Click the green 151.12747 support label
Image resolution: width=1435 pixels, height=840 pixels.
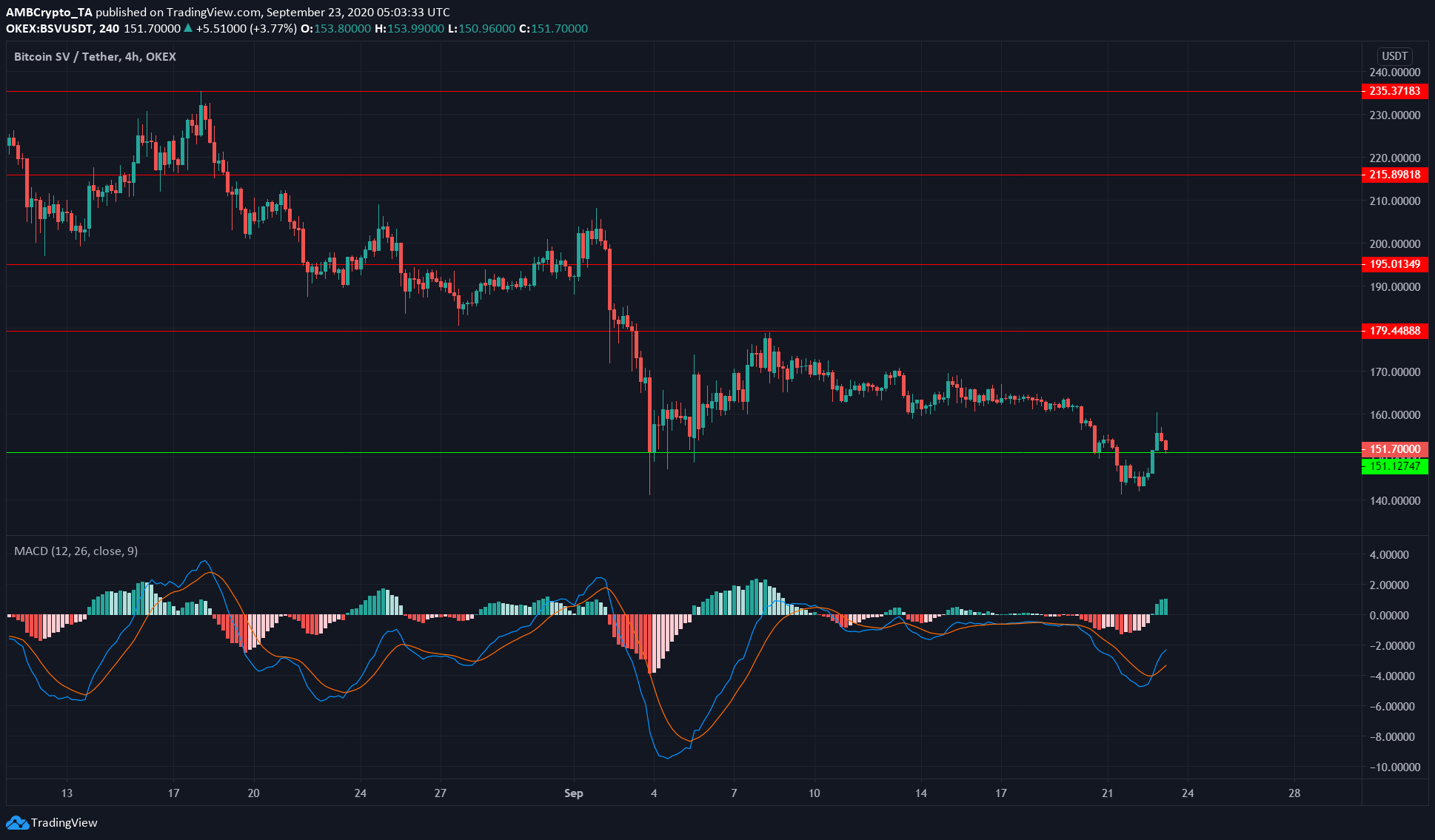pos(1395,466)
